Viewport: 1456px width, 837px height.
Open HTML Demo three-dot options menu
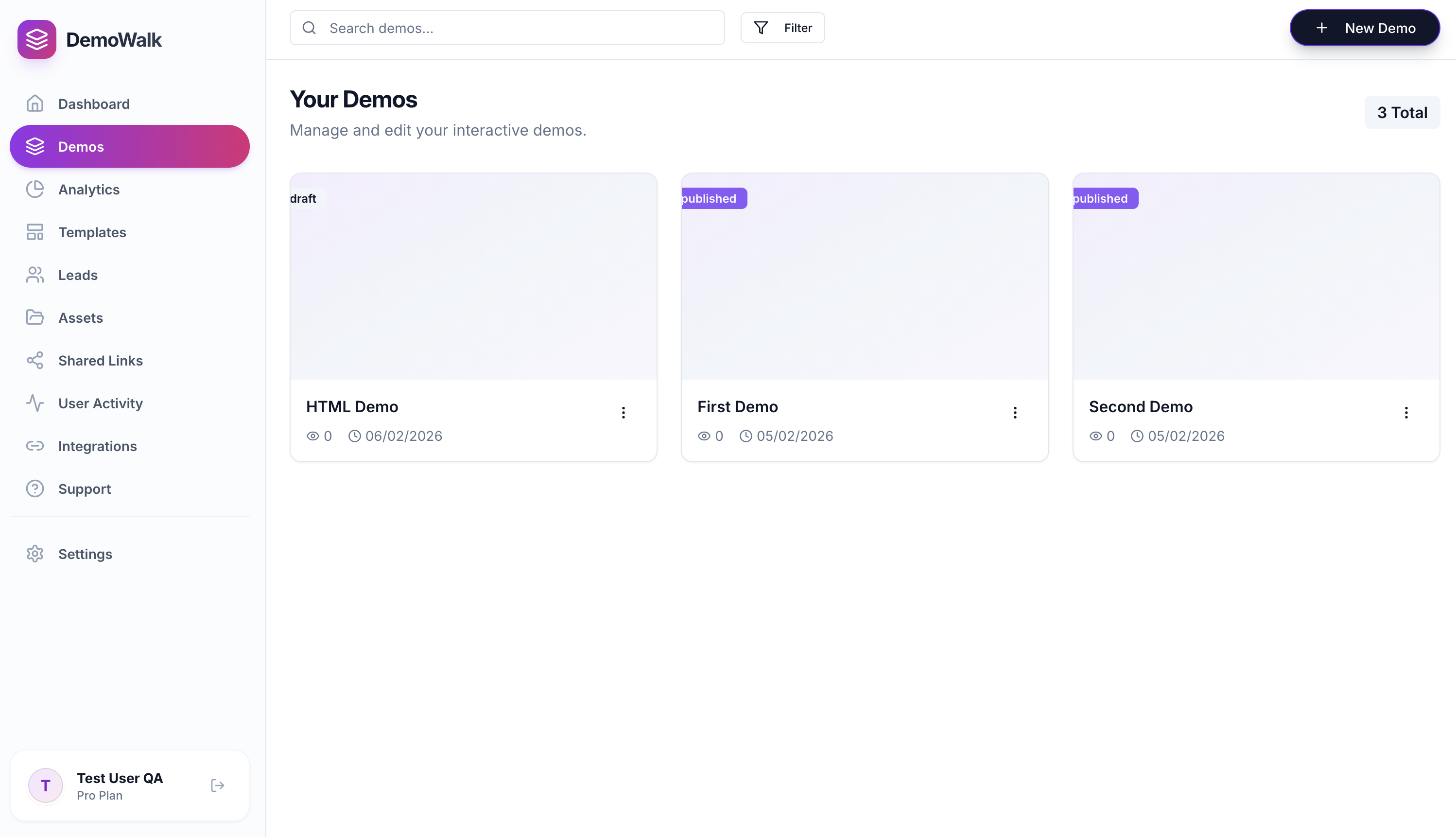coord(624,412)
